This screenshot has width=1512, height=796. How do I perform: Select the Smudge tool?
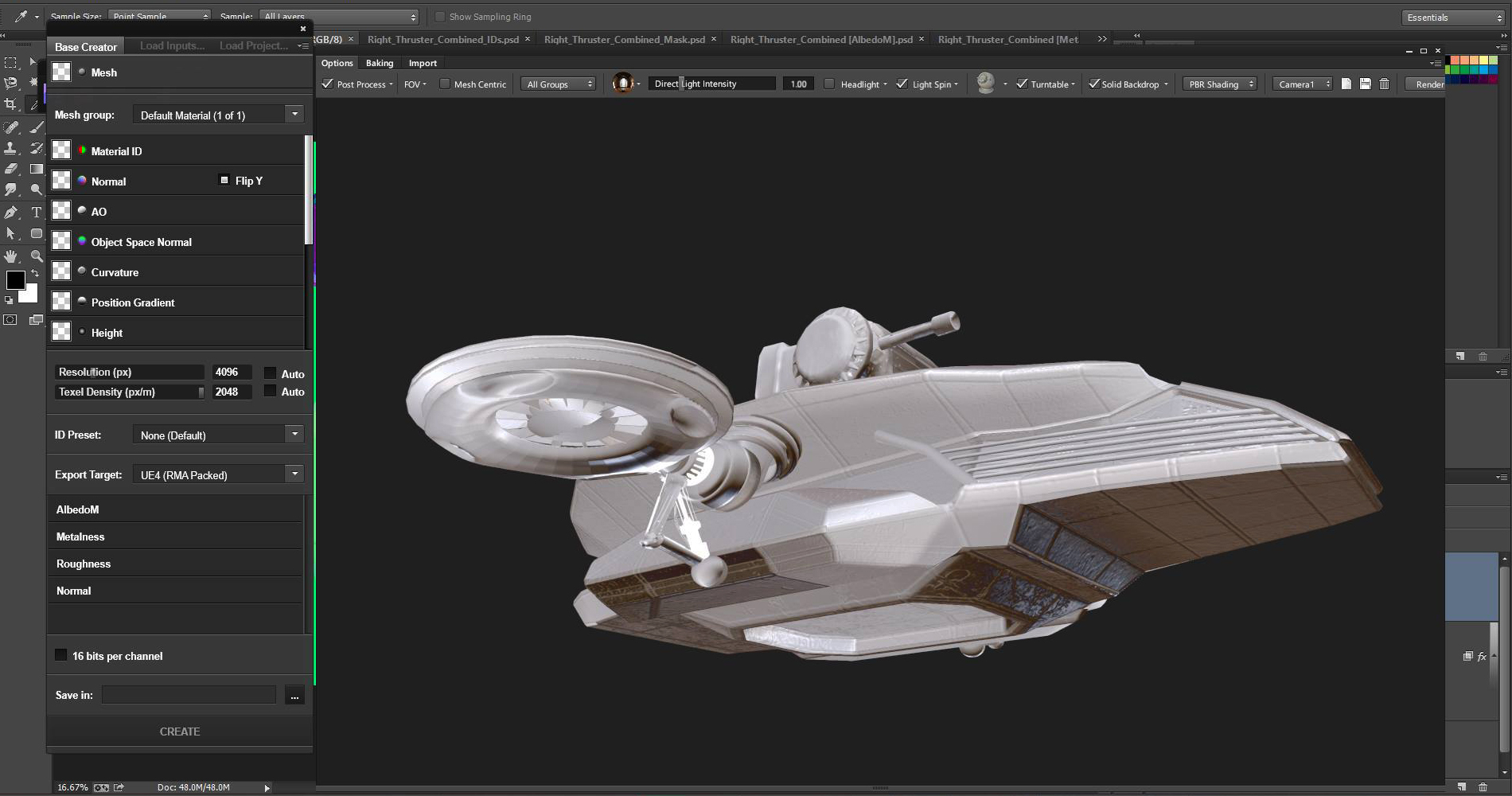10,189
